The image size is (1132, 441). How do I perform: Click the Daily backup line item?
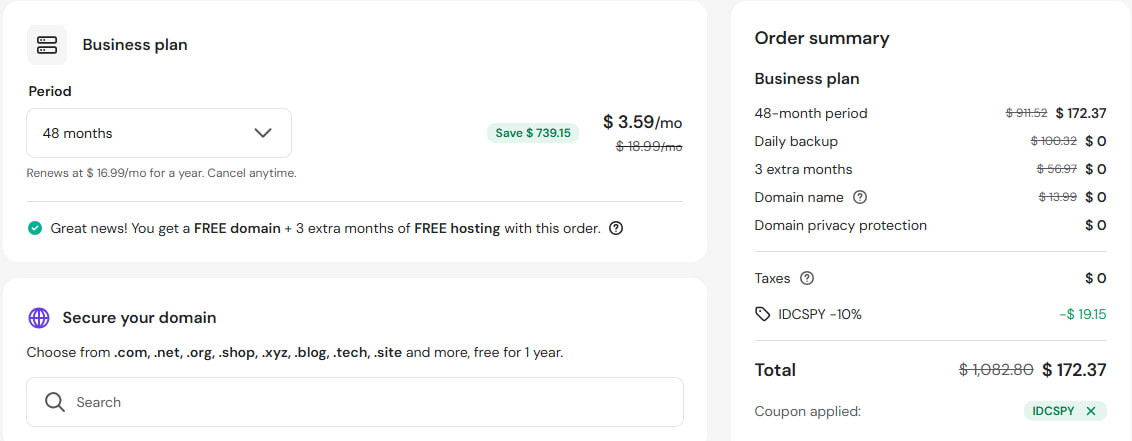[930, 141]
